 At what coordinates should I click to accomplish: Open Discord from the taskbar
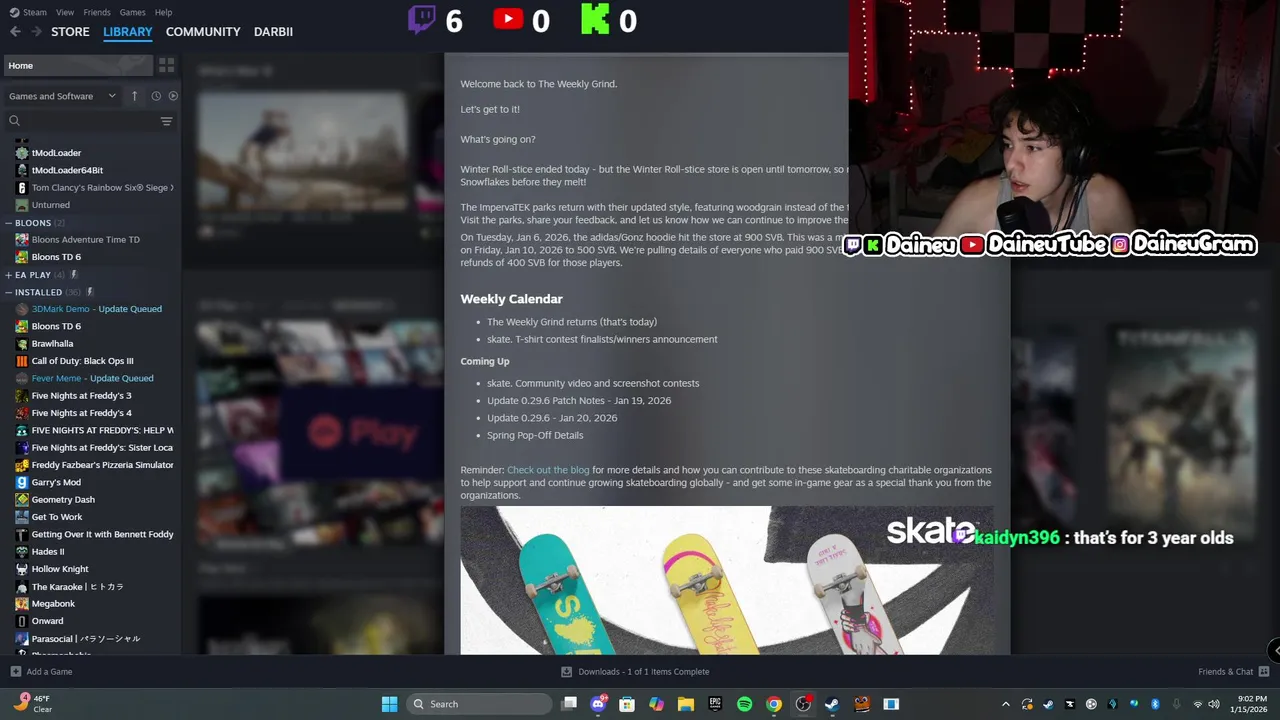pyautogui.click(x=598, y=704)
